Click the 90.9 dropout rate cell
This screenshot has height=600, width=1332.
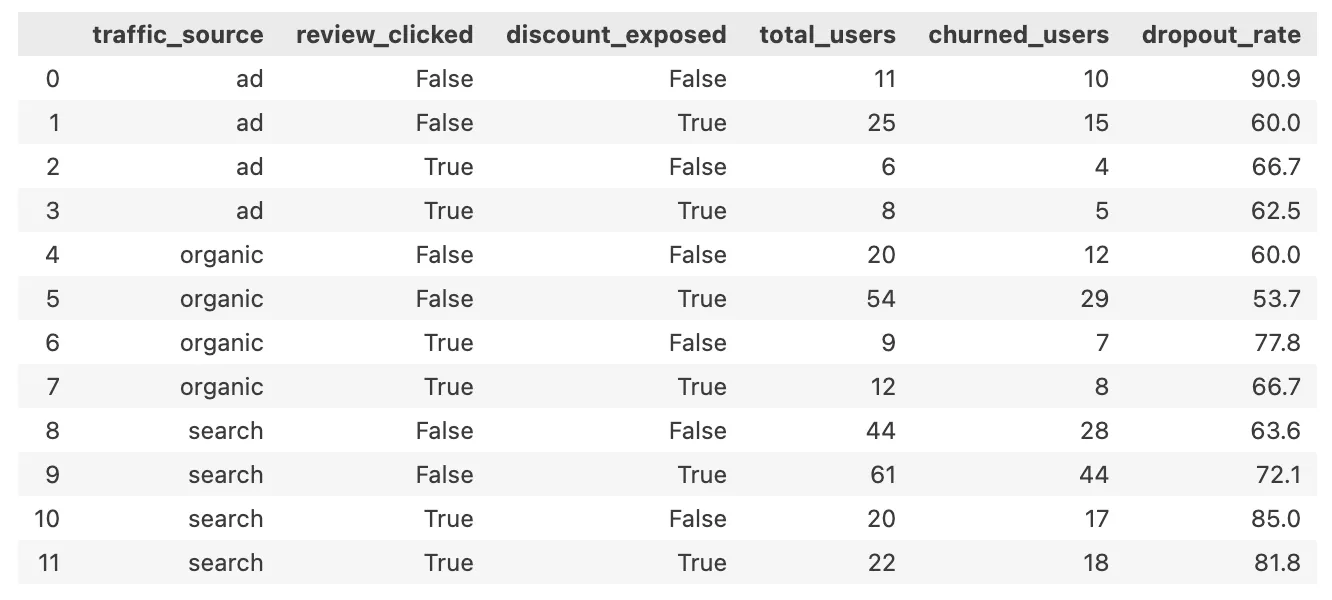click(x=1275, y=79)
